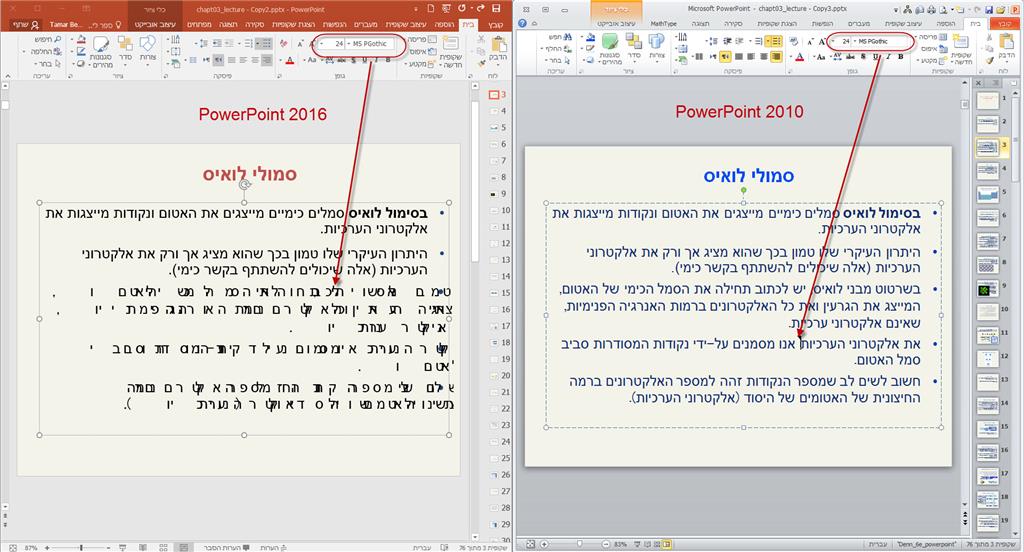1024x552 pixels.
Task: Open Review (סקירה) tab in PowerPoint 2016
Action: tap(255, 25)
